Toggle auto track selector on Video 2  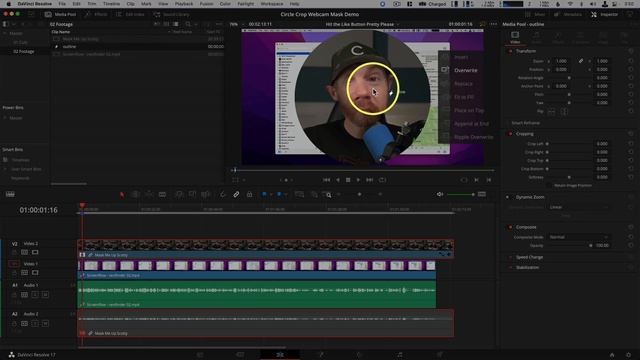[x=24, y=252]
